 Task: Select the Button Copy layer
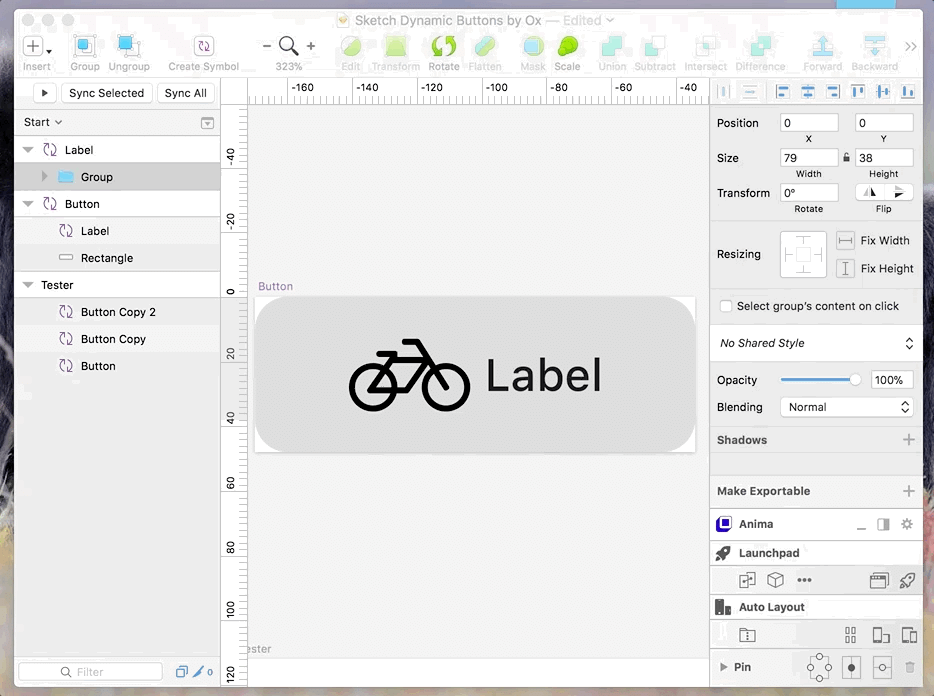[117, 339]
